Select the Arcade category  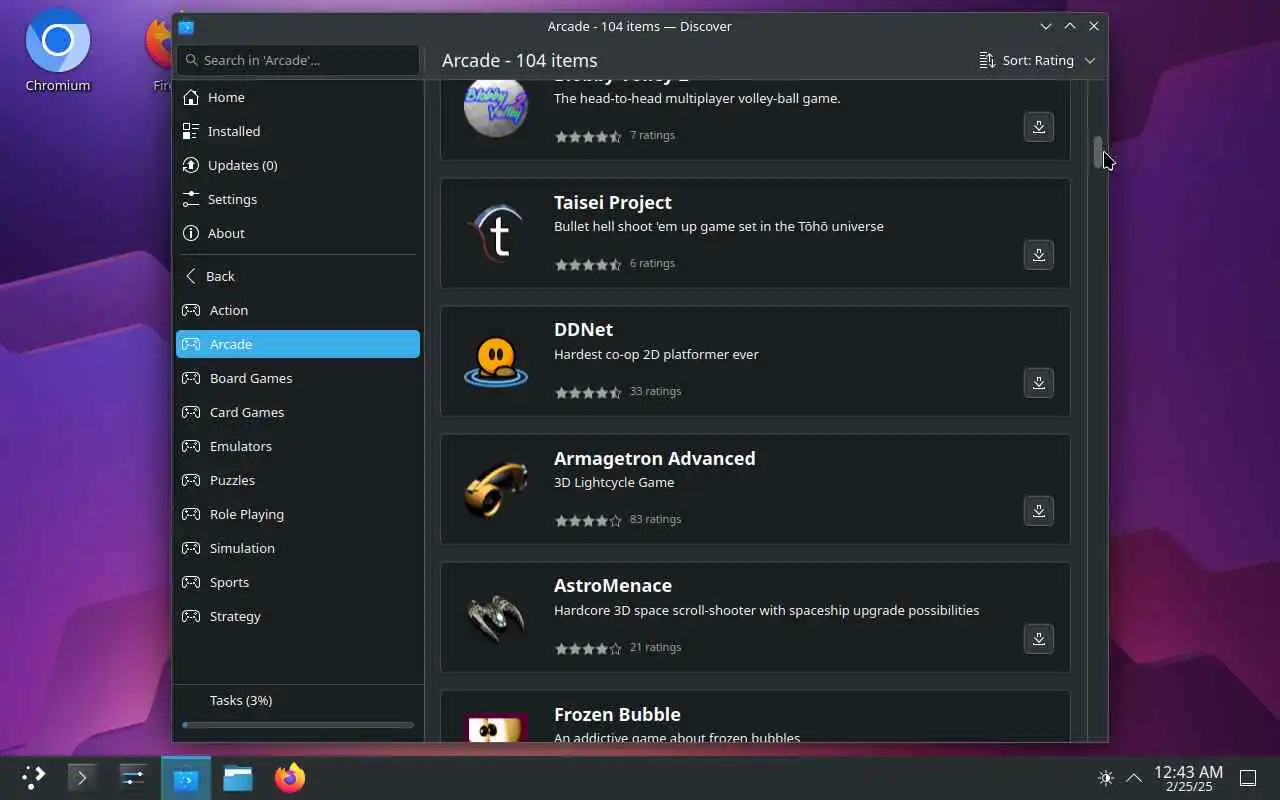pyautogui.click(x=298, y=344)
